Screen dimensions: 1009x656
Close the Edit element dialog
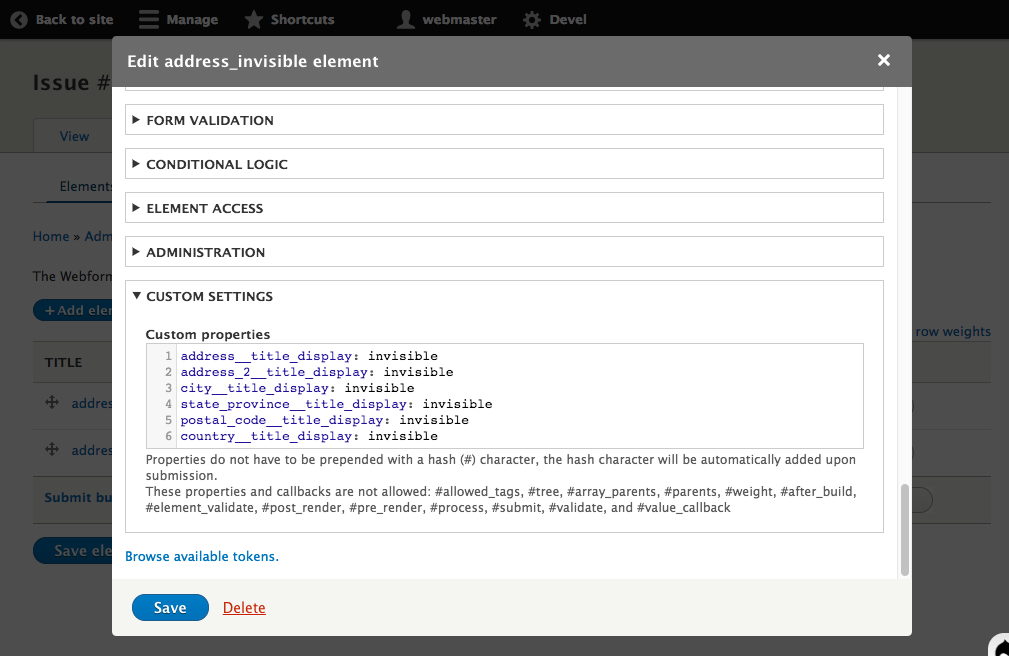tap(883, 61)
